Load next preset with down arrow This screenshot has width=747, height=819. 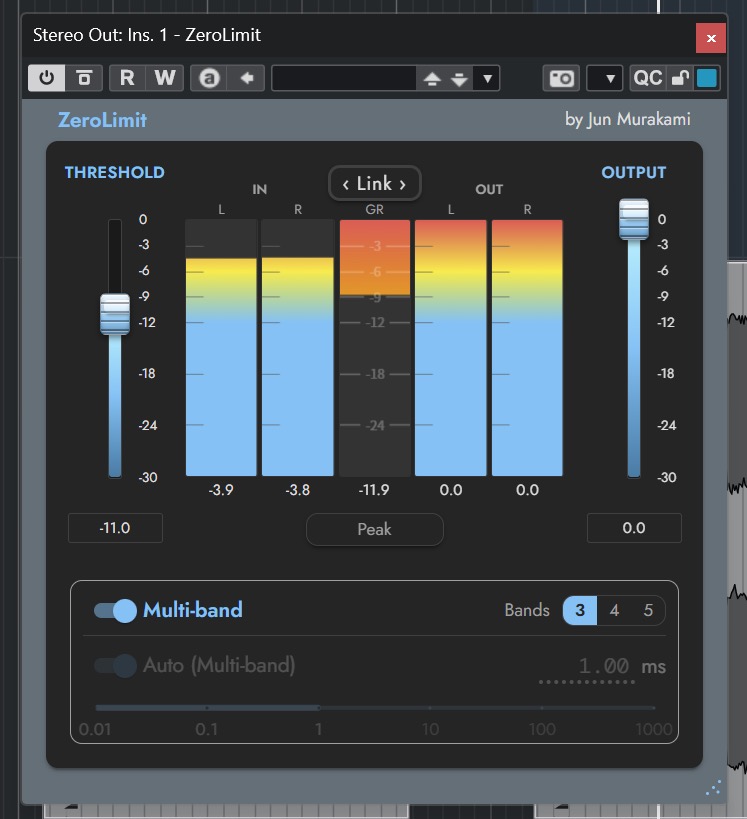point(459,79)
